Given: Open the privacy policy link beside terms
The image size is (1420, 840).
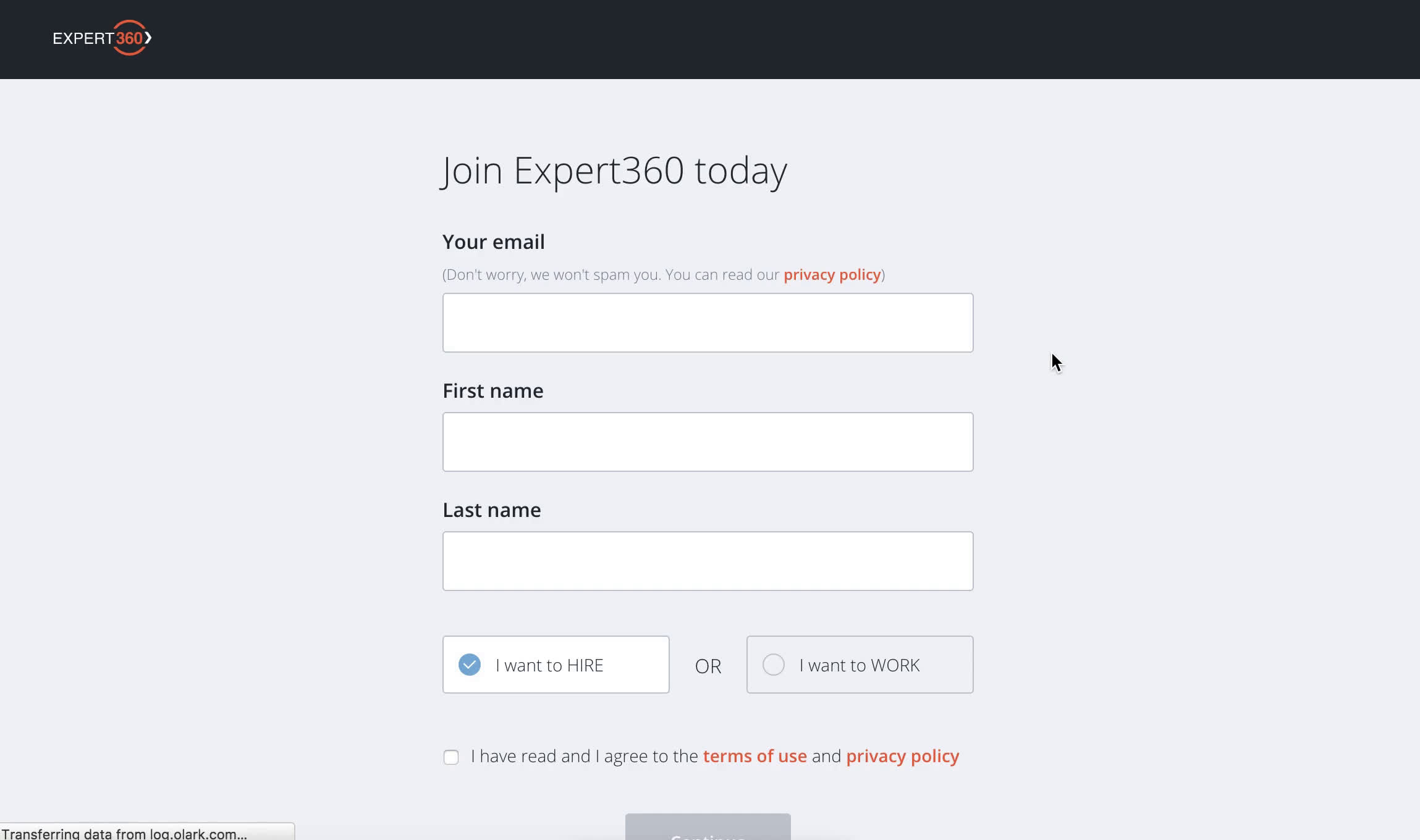Looking at the screenshot, I should coord(902,757).
